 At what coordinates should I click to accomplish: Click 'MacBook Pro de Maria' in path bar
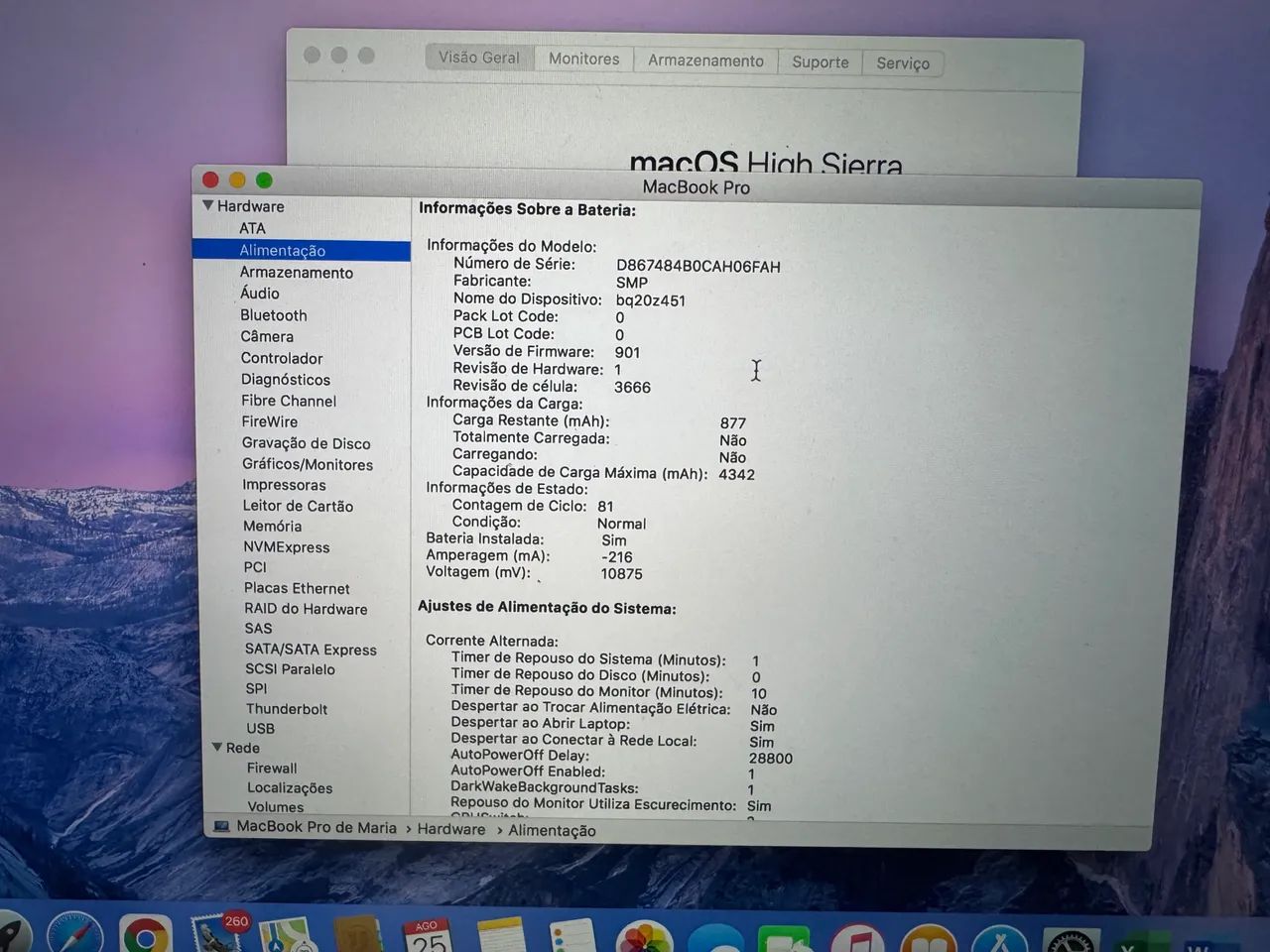click(x=317, y=827)
